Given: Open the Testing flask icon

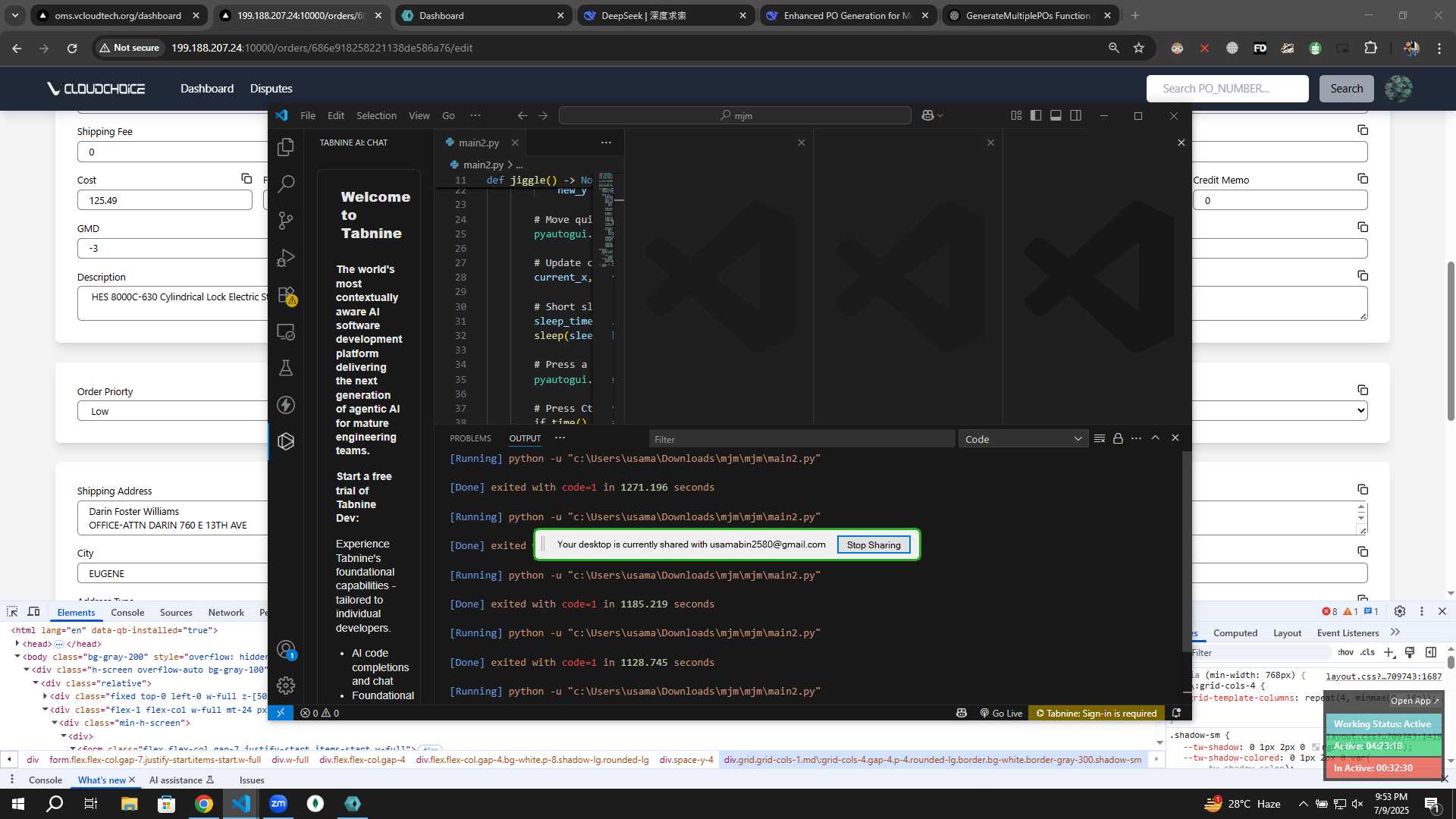Looking at the screenshot, I should pos(286,368).
